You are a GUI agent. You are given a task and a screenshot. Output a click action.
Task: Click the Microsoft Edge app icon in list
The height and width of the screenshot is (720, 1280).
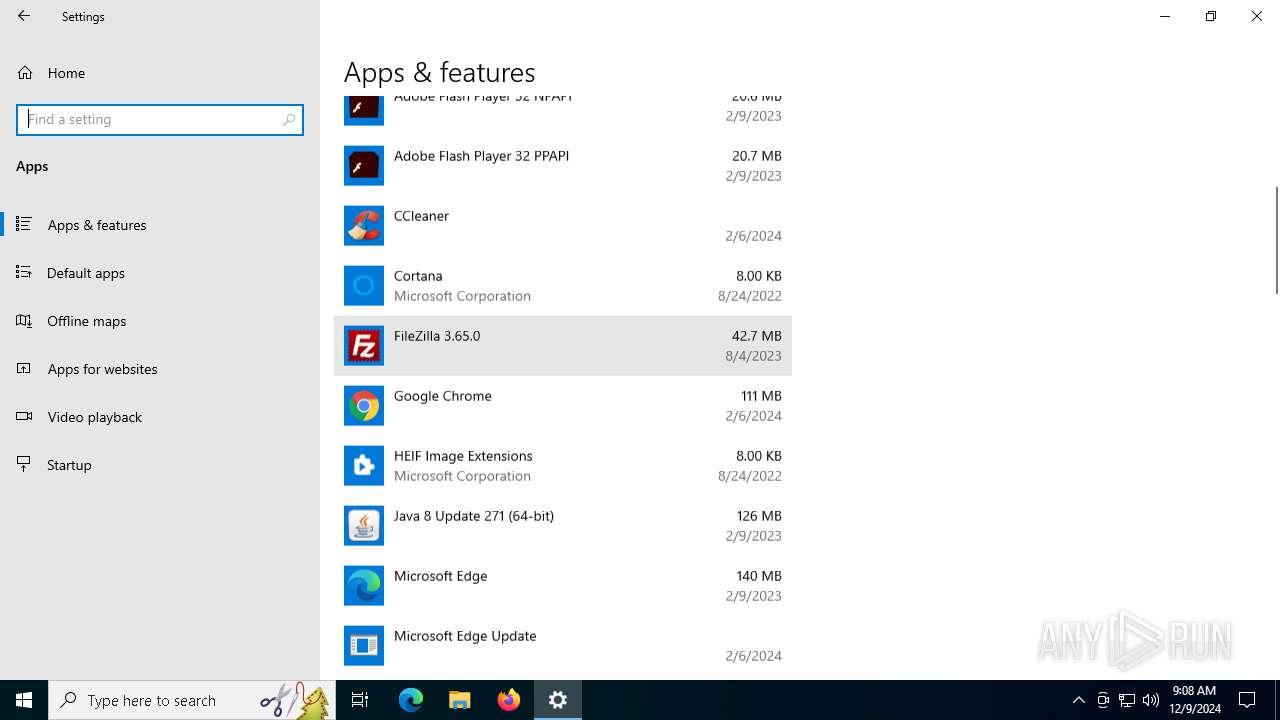pos(364,586)
